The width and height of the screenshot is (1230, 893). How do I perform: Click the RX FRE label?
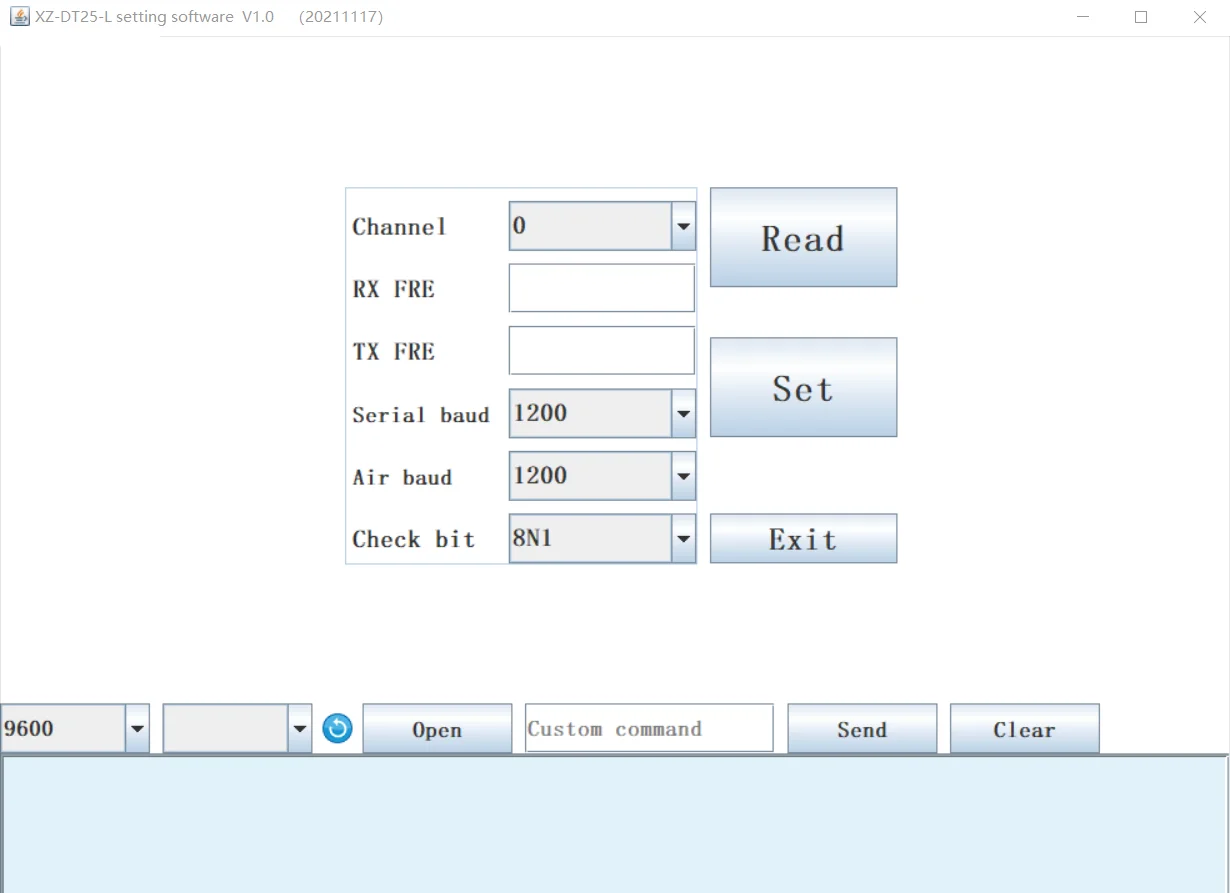393,289
